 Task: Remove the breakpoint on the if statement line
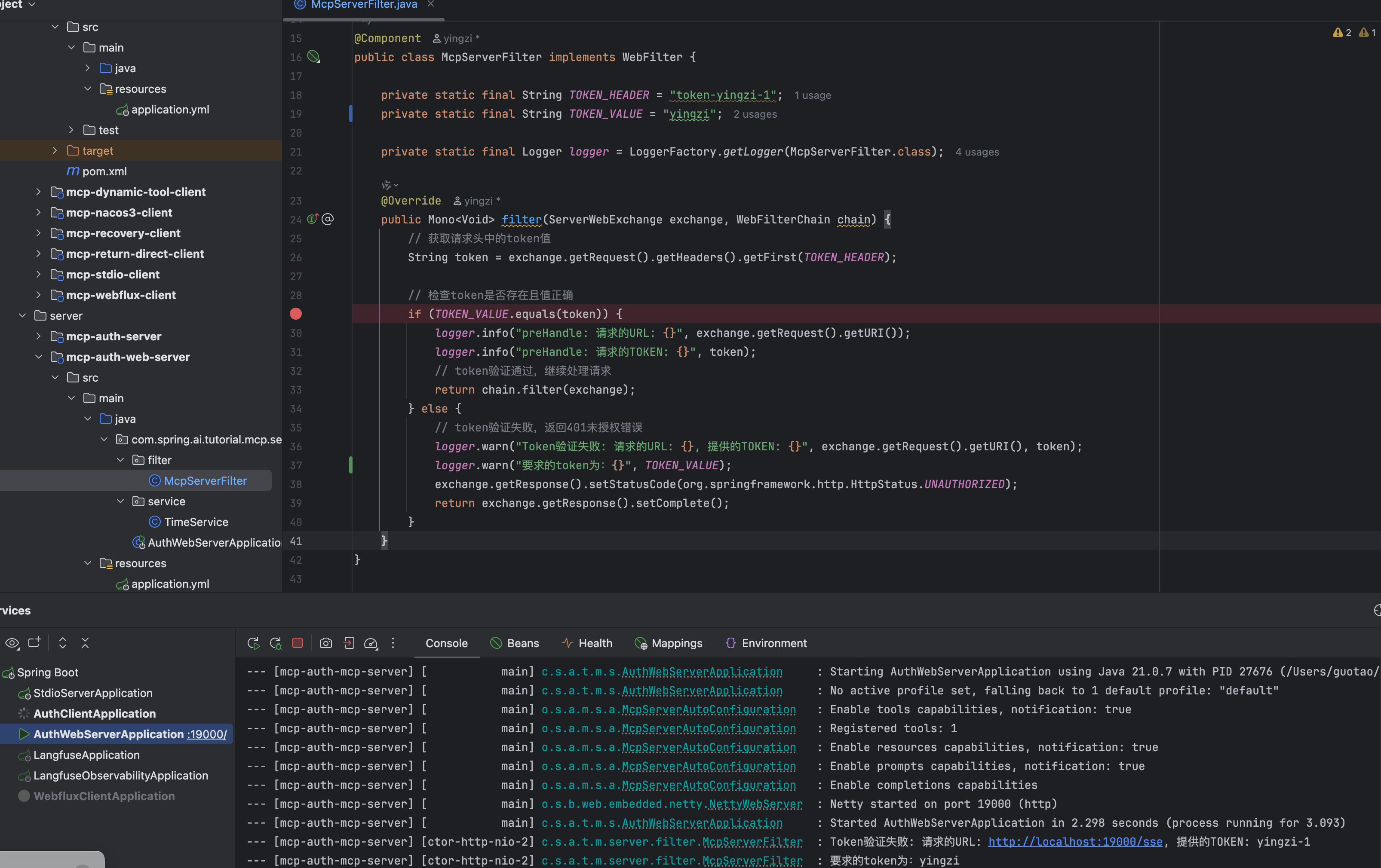tap(296, 314)
